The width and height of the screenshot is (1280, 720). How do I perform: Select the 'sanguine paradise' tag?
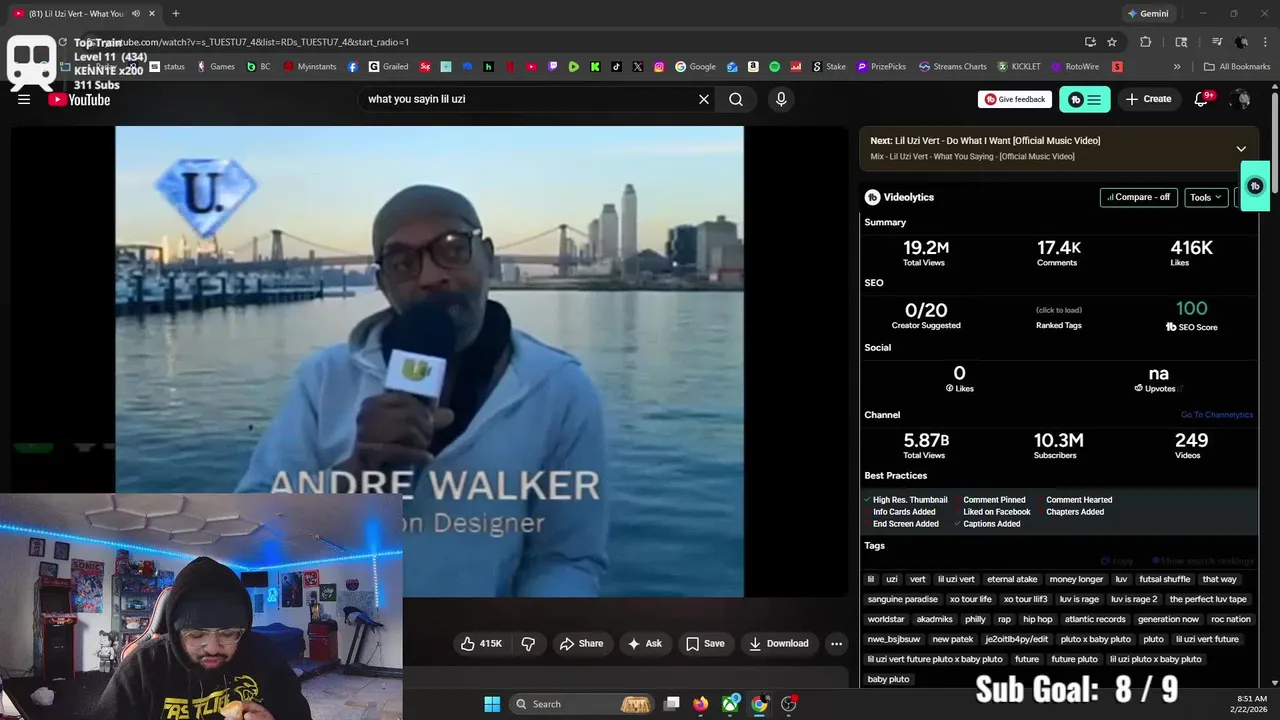(903, 599)
